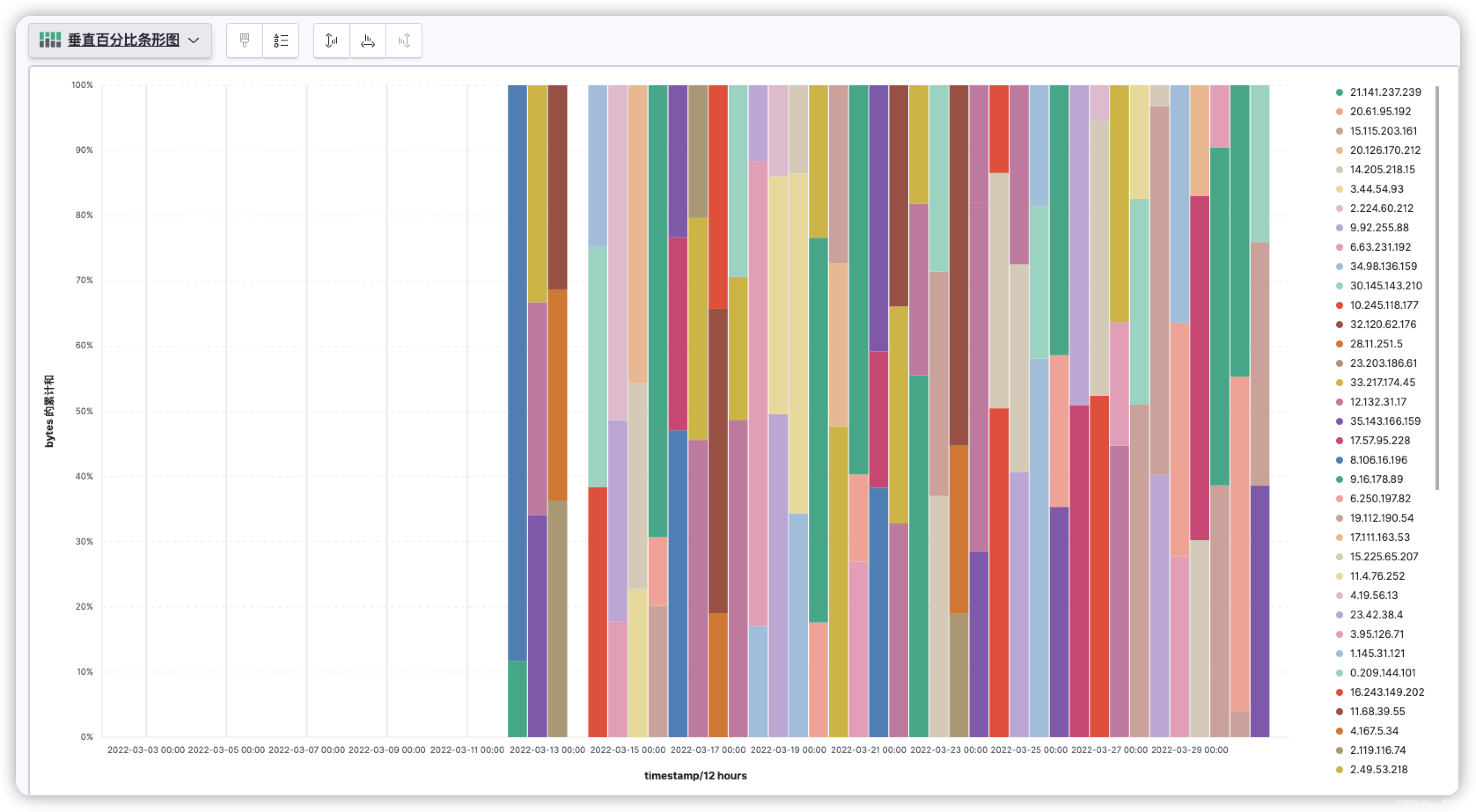Click the timestamp/12 hours axis title

pyautogui.click(x=695, y=775)
